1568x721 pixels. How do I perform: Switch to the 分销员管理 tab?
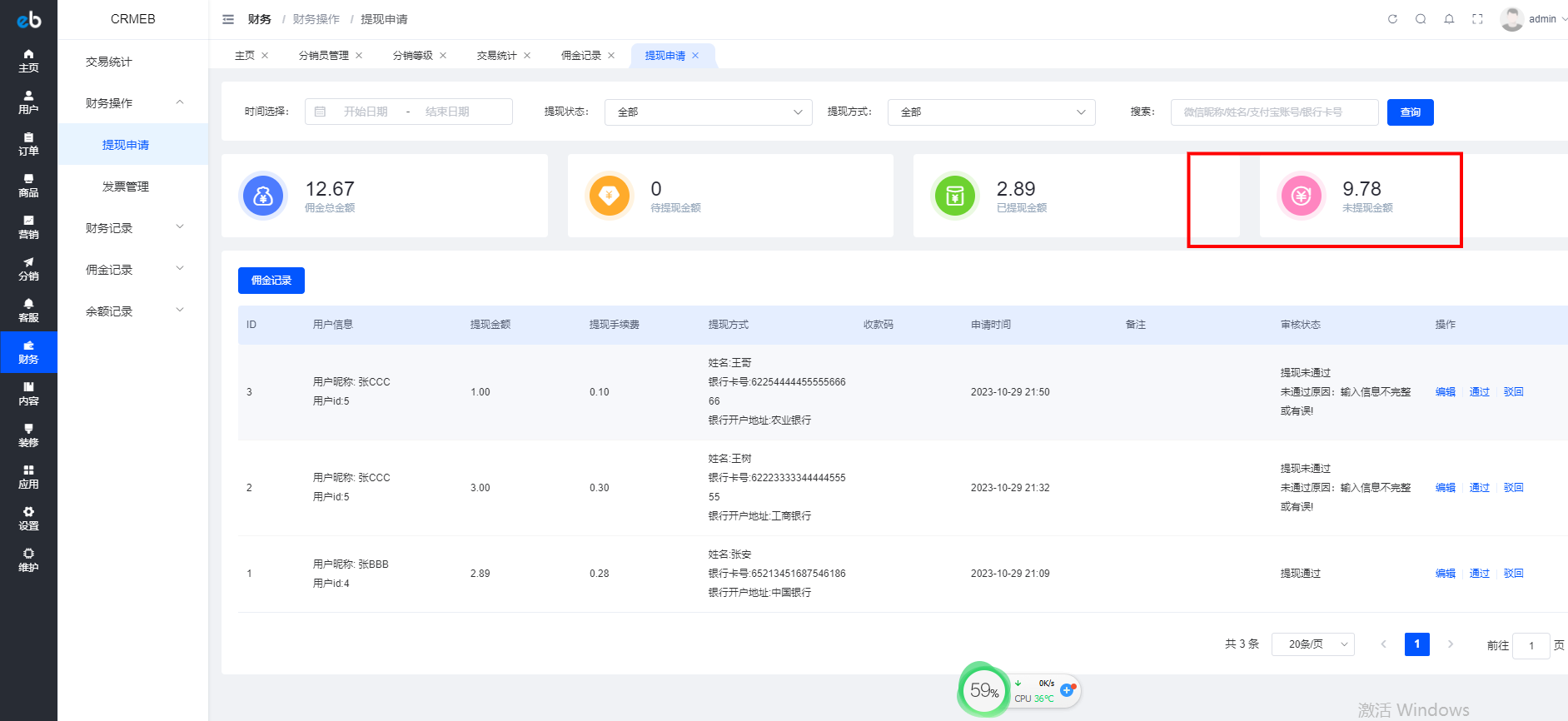pos(324,56)
